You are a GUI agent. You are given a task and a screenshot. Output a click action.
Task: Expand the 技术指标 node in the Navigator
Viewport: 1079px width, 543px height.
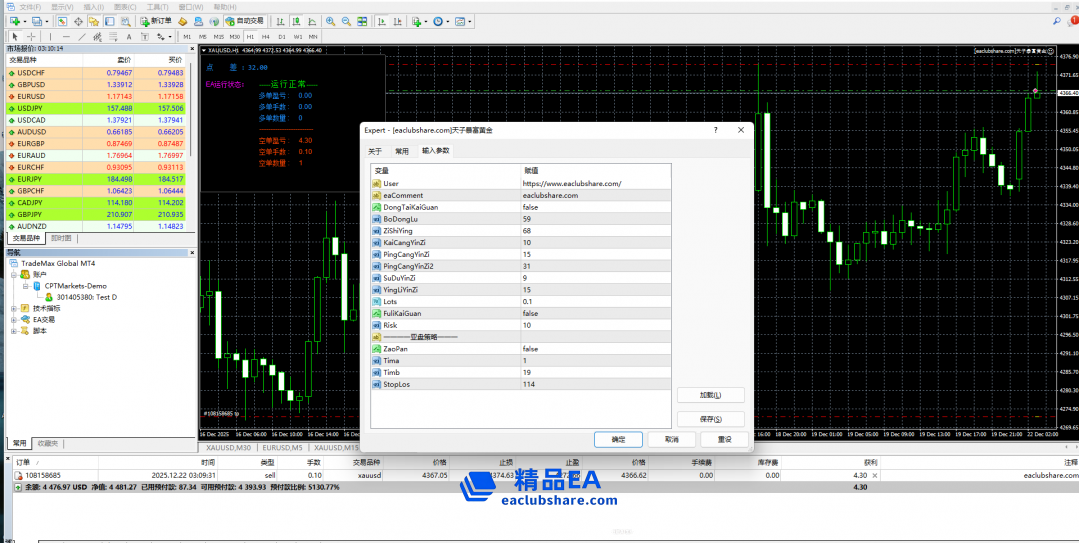(x=14, y=308)
